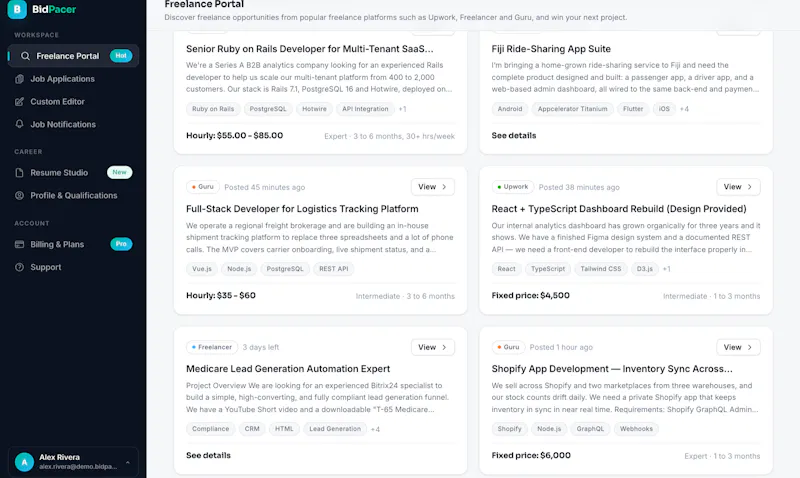Click the BidPacer logo icon
Screen dimensions: 800x478
17,9
